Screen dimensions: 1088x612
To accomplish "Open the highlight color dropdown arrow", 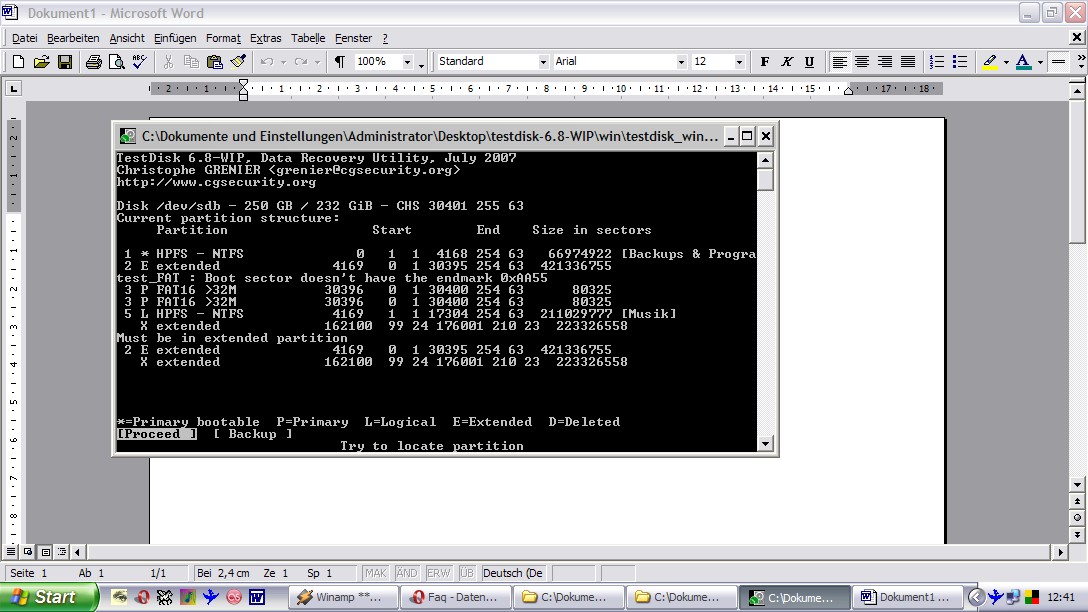I will pyautogui.click(x=1006, y=62).
